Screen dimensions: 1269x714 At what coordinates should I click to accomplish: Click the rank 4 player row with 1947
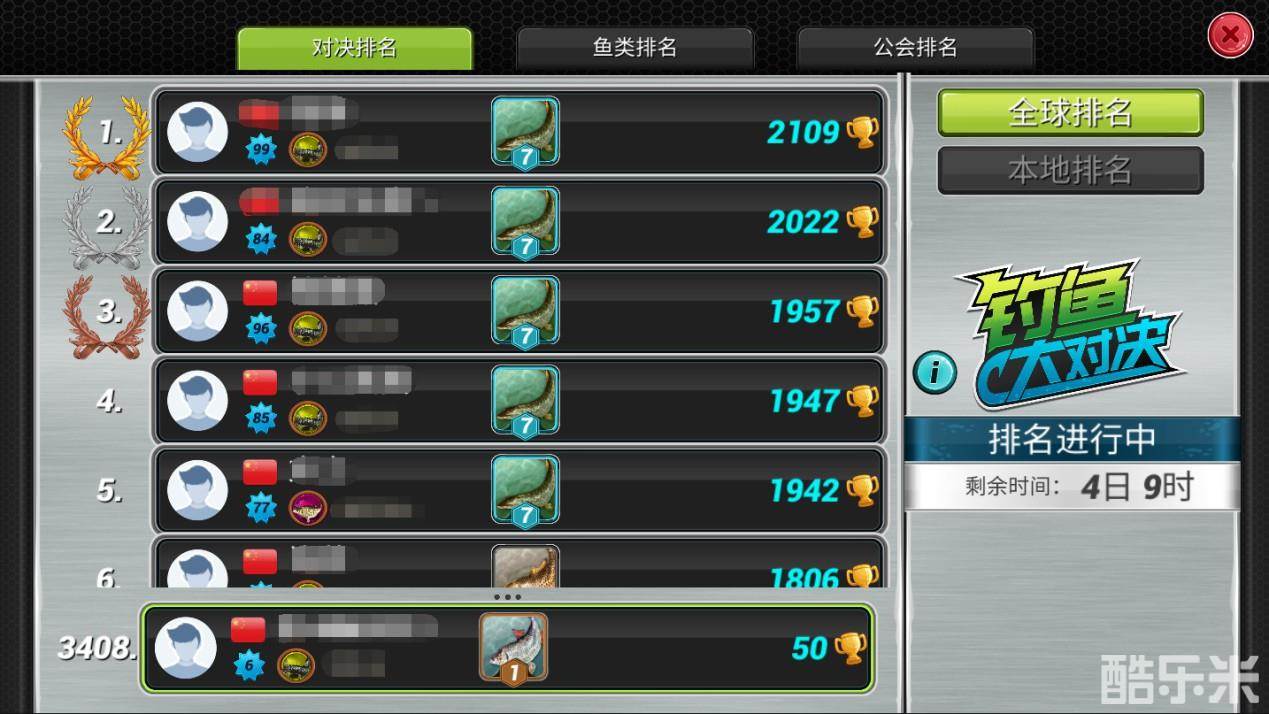[x=518, y=401]
